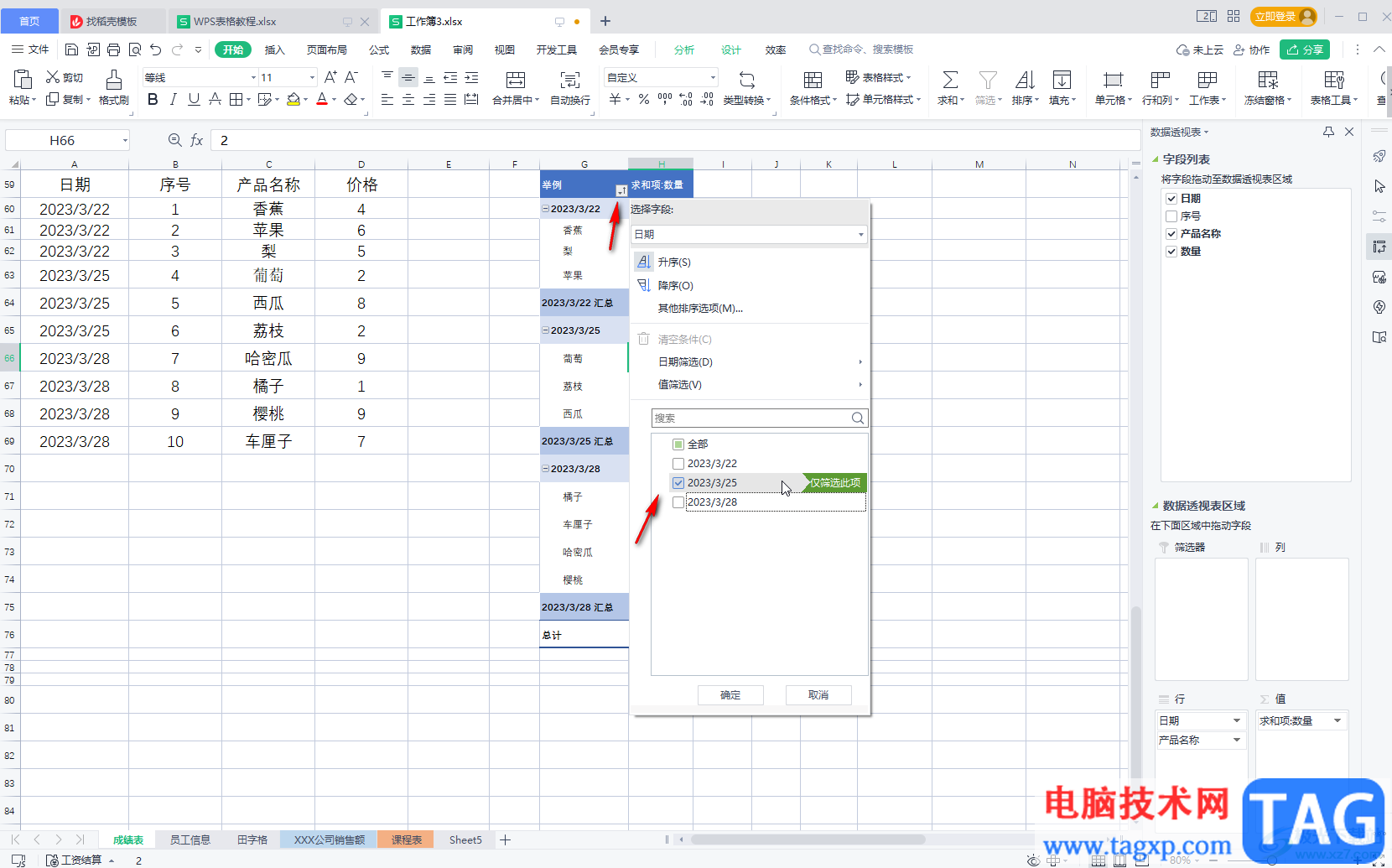
Task: Open the 页面布局 ribbon tab
Action: point(327,49)
